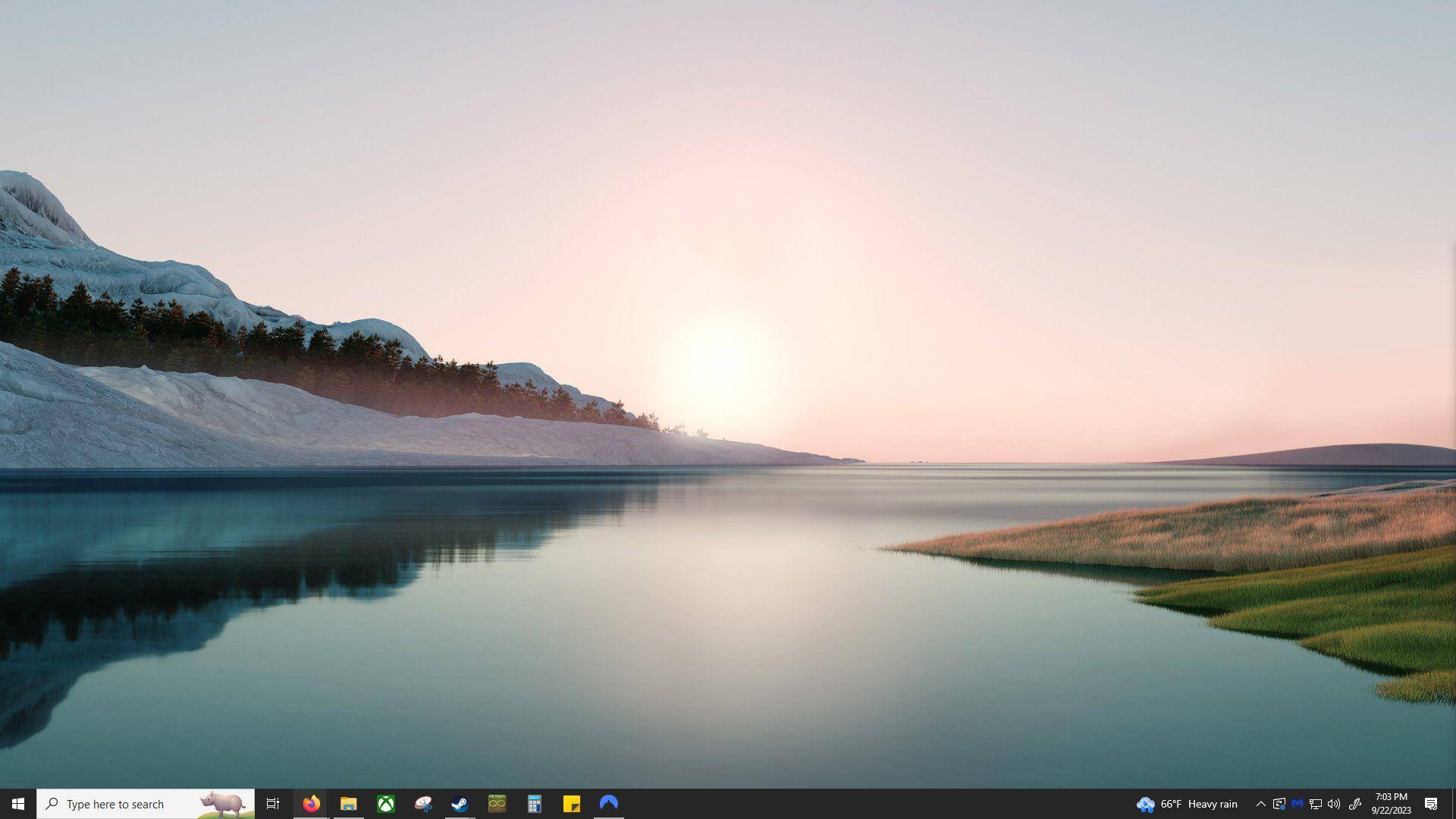Open the Windows Ink Workspace pen icon

tap(1355, 804)
